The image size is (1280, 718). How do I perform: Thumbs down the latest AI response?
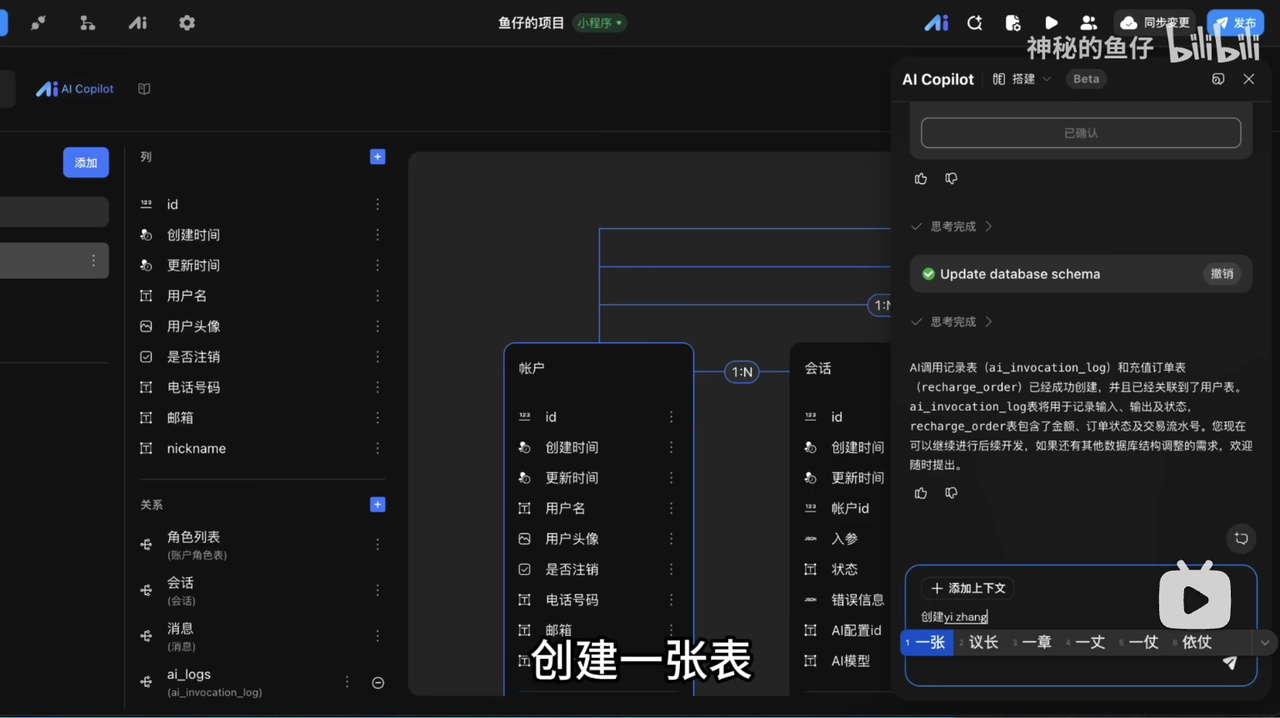[951, 493]
